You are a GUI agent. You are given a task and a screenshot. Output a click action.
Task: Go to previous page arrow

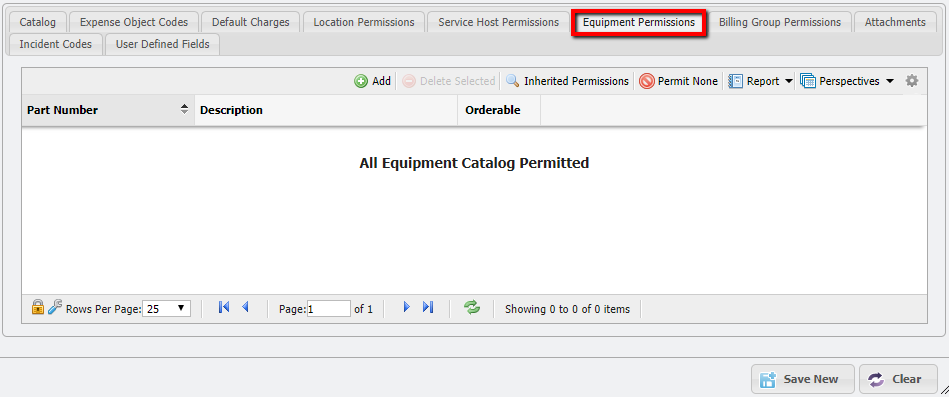[245, 307]
